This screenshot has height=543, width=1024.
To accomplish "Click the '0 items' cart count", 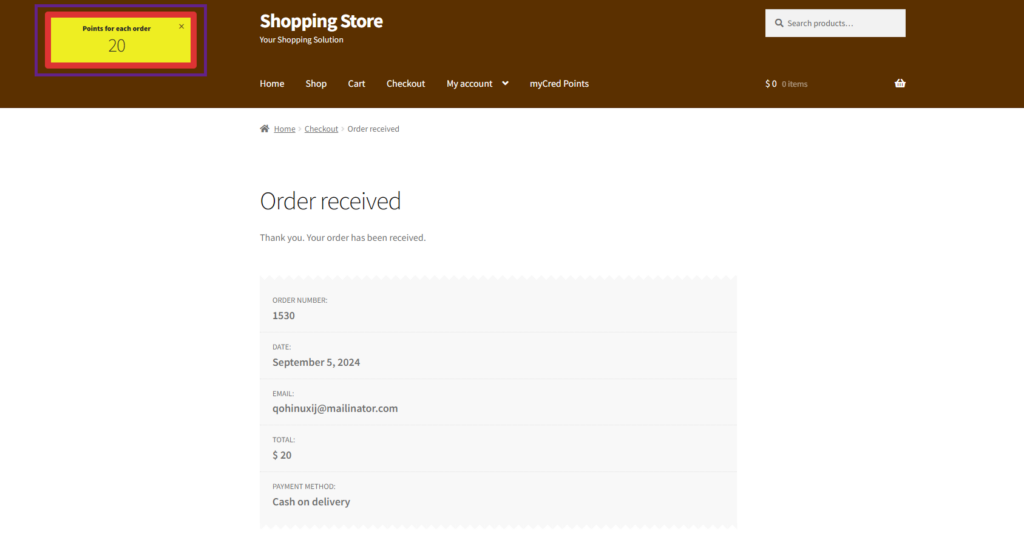I will (x=795, y=84).
